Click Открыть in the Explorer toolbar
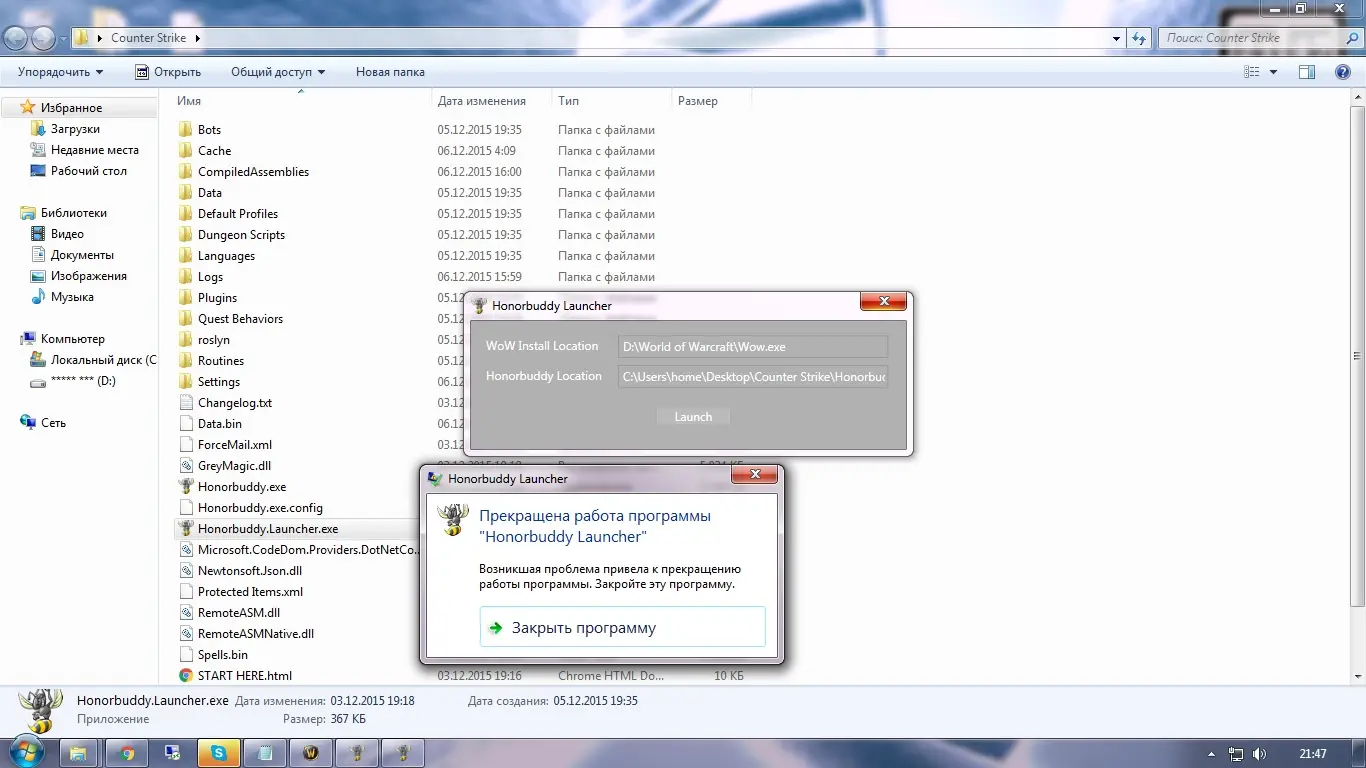The width and height of the screenshot is (1366, 768). (168, 72)
